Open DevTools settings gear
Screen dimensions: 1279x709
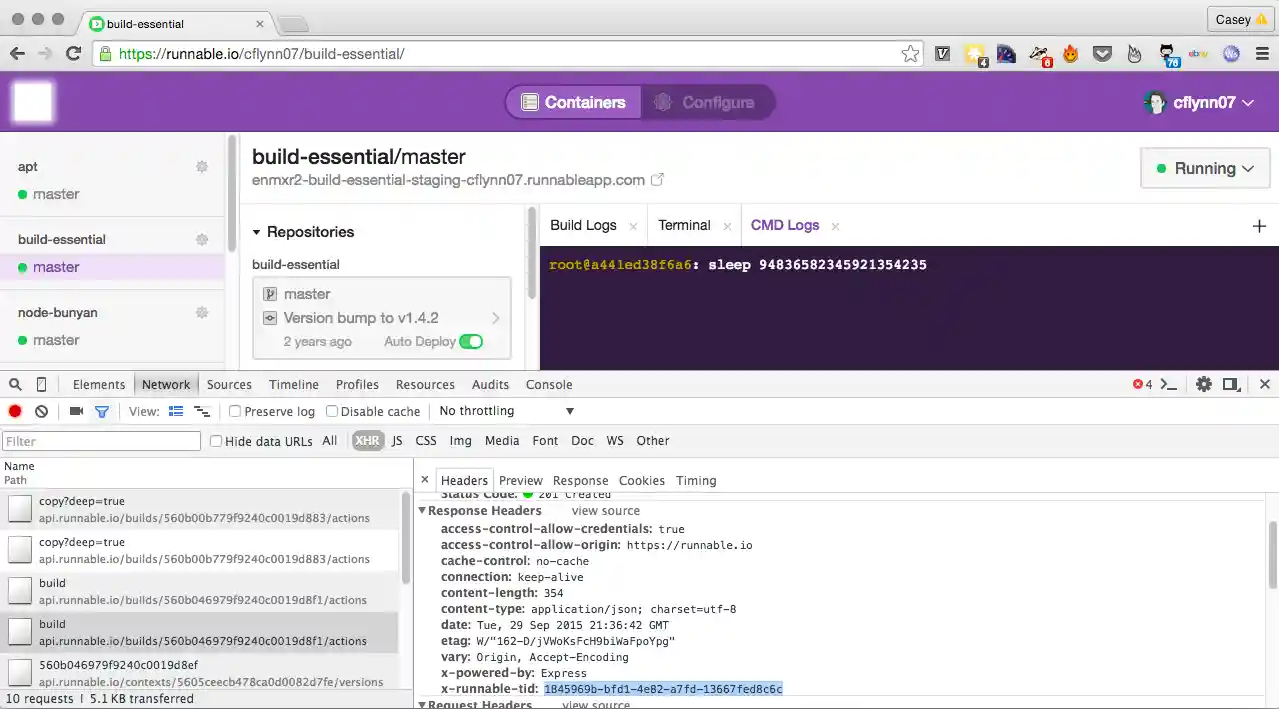tap(1204, 384)
